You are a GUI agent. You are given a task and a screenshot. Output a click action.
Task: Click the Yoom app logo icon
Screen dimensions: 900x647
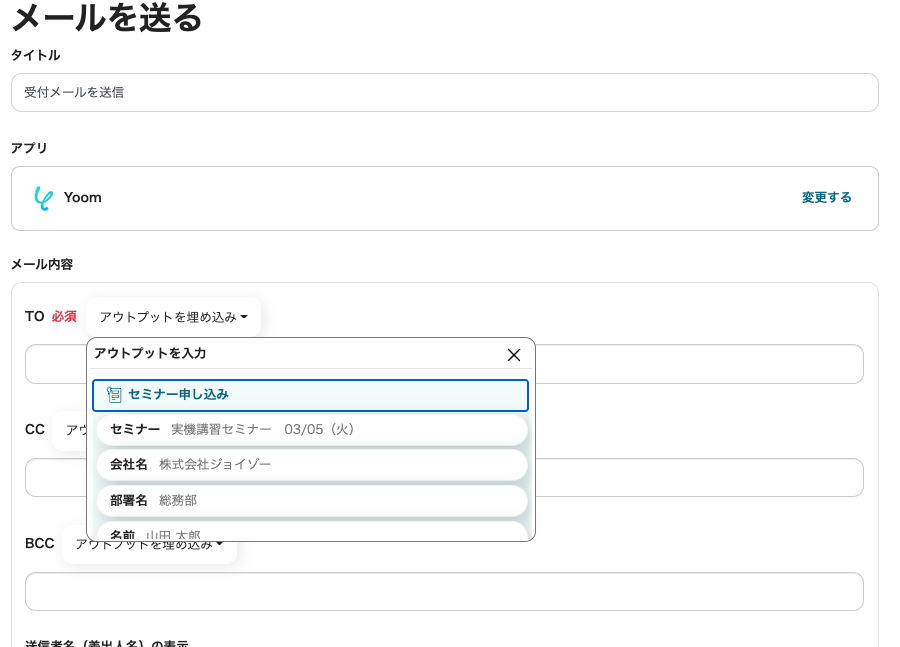(44, 198)
